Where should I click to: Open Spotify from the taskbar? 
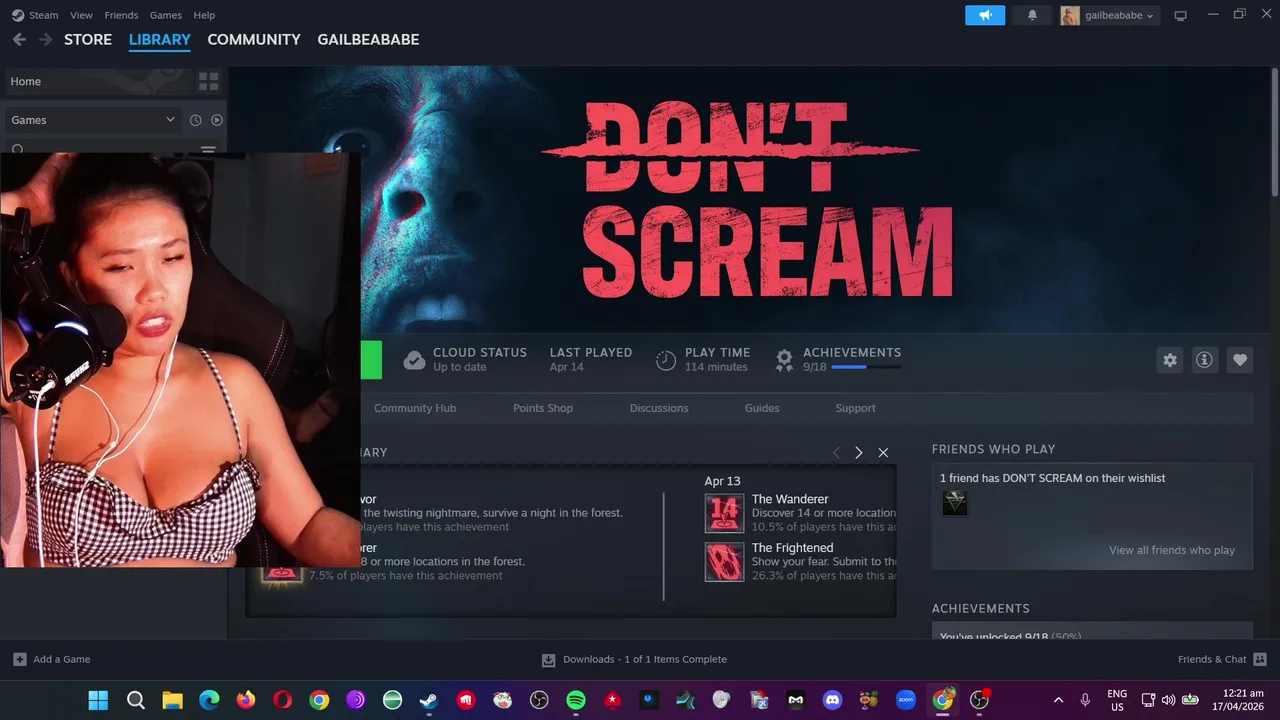coord(576,700)
